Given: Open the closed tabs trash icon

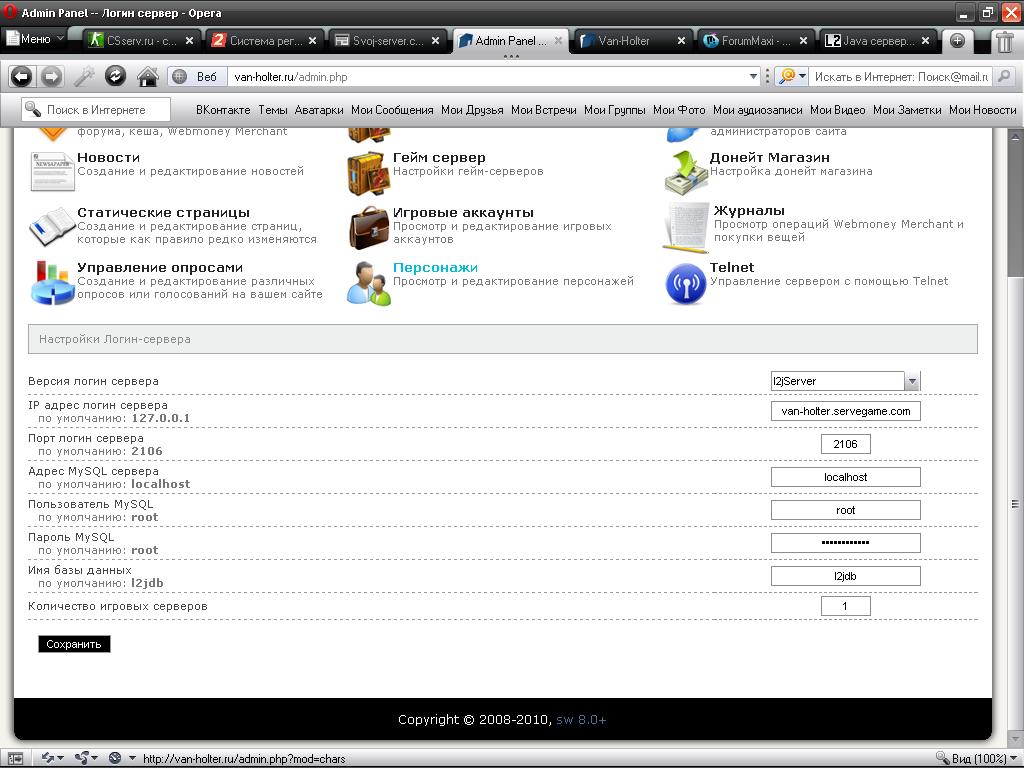Looking at the screenshot, I should pyautogui.click(x=1004, y=41).
